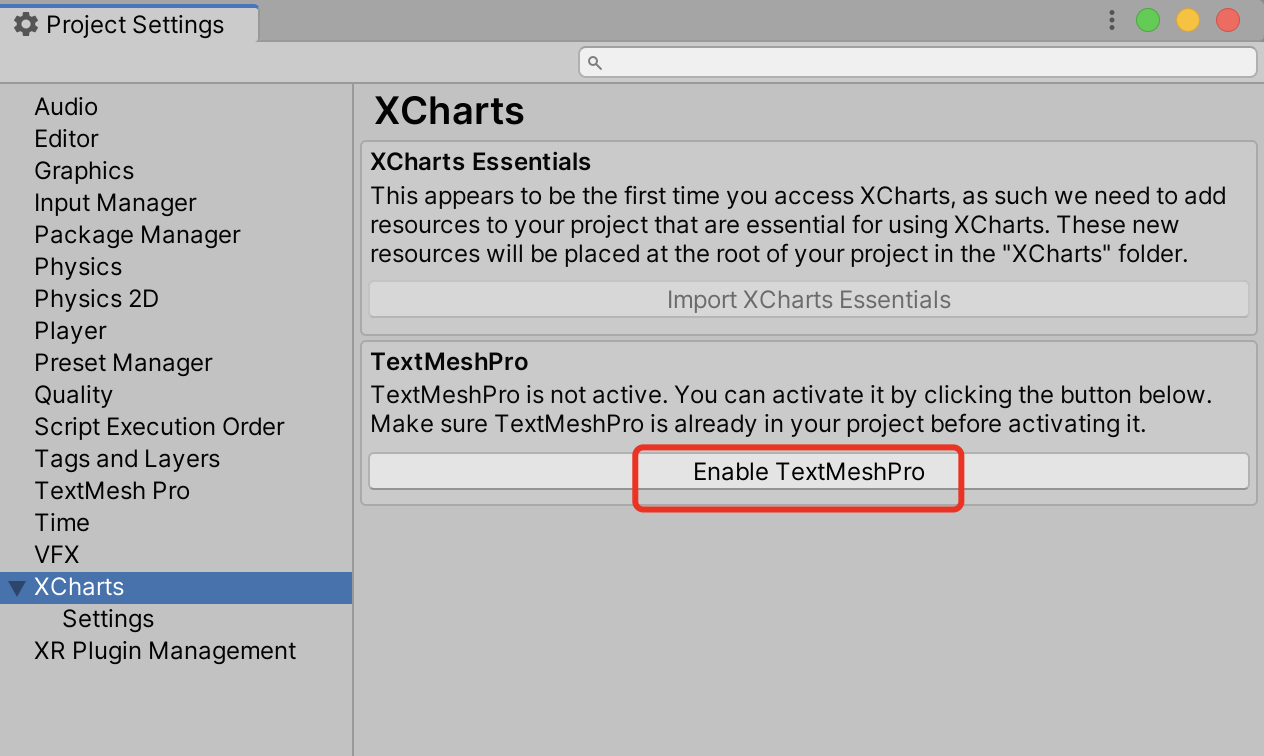The image size is (1264, 756).
Task: Click the XCharts page title
Action: pyautogui.click(x=449, y=111)
